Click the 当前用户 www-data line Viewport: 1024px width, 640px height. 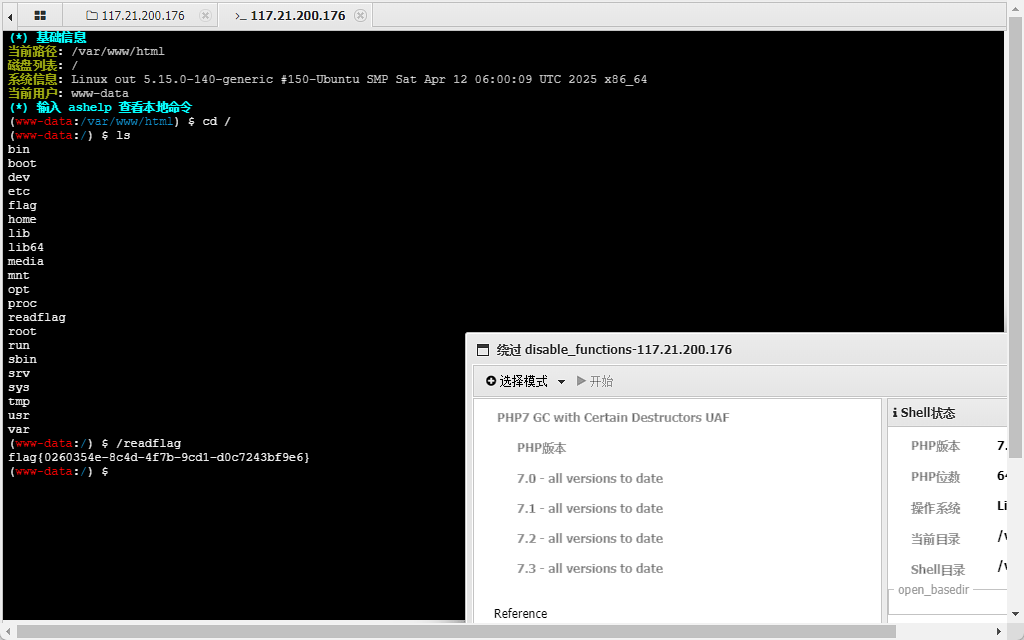click(68, 93)
